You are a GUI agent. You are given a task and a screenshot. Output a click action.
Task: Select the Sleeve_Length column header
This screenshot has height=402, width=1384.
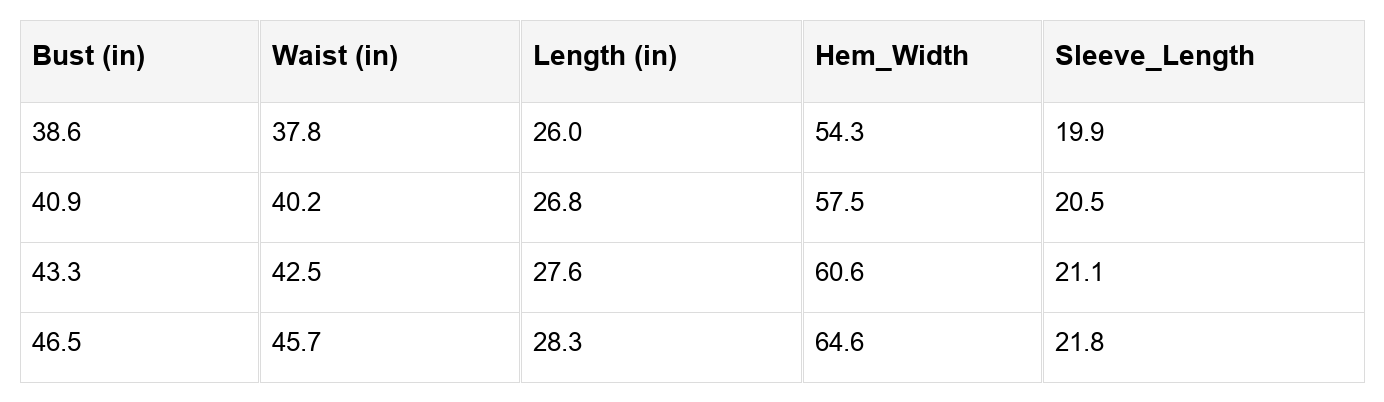[x=1154, y=56]
